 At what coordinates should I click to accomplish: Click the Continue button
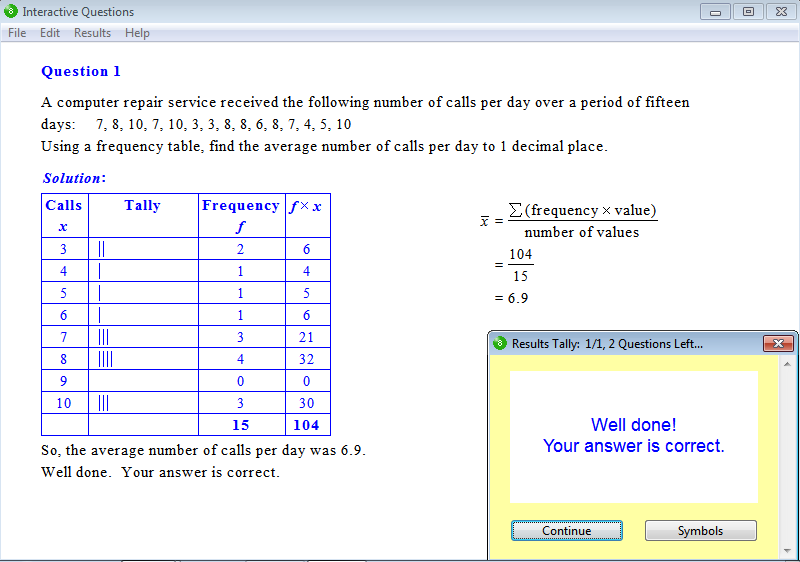click(566, 530)
